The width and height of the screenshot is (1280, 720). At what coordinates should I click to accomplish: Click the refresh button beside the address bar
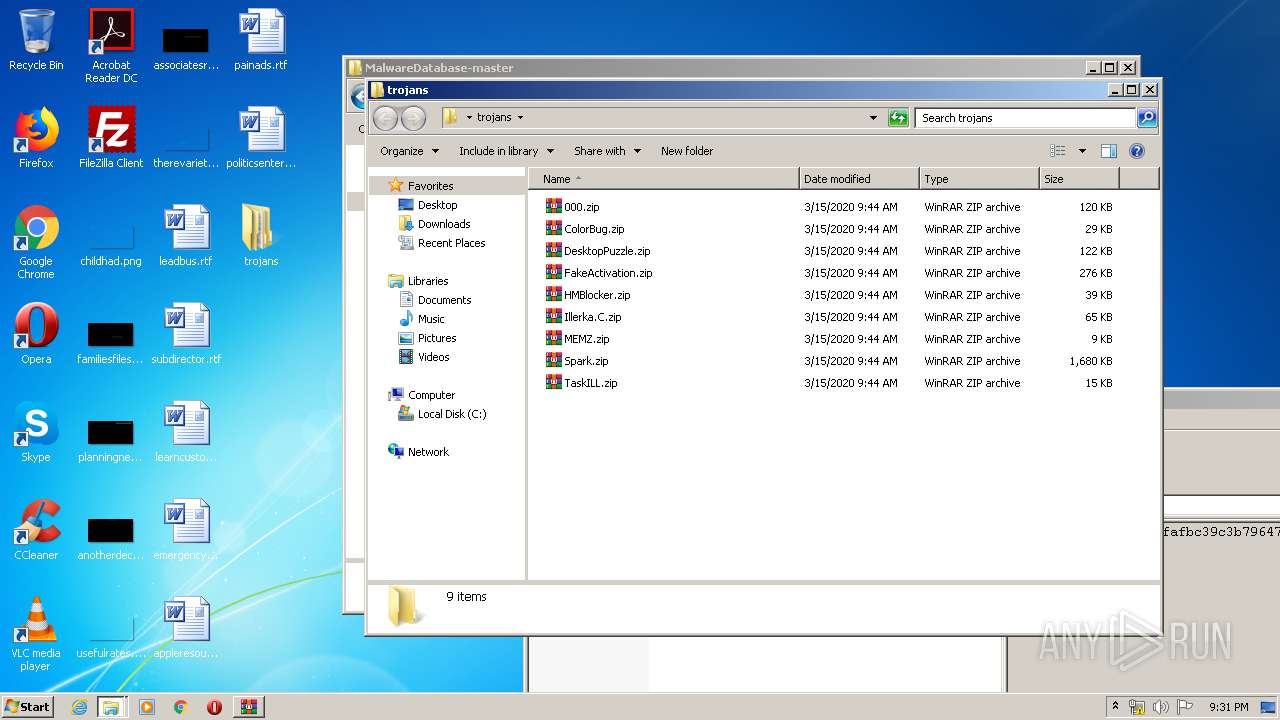pyautogui.click(x=898, y=118)
